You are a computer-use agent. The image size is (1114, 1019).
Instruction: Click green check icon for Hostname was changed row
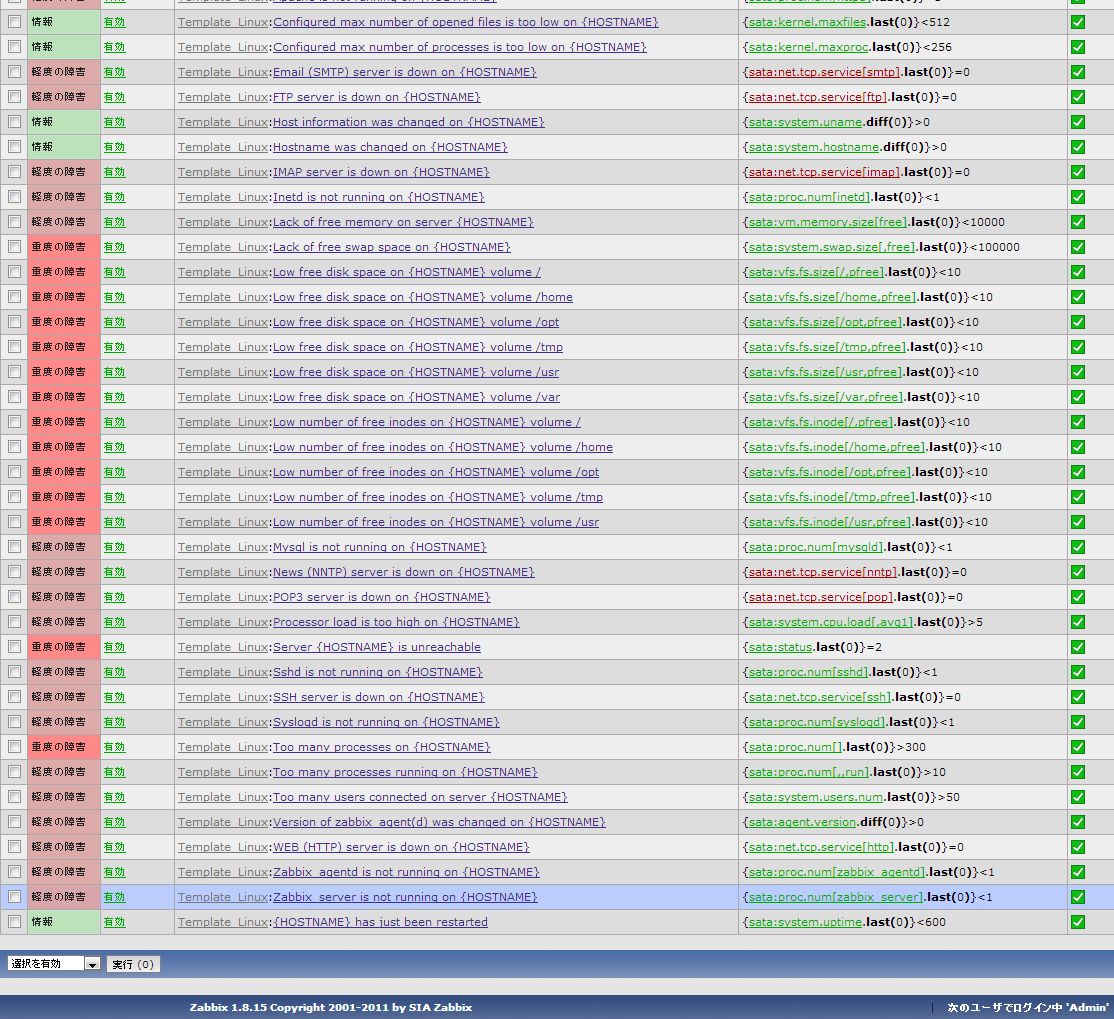pyautogui.click(x=1077, y=147)
